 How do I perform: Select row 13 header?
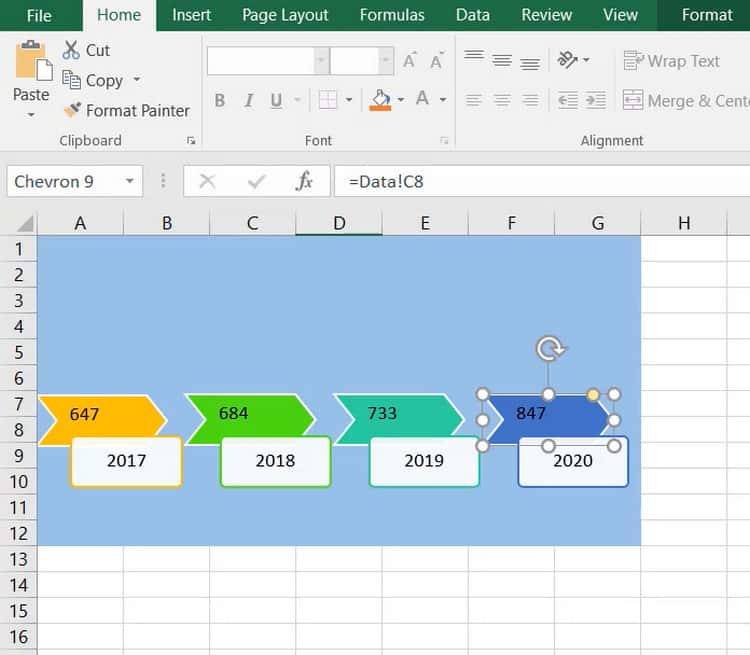tap(18, 559)
